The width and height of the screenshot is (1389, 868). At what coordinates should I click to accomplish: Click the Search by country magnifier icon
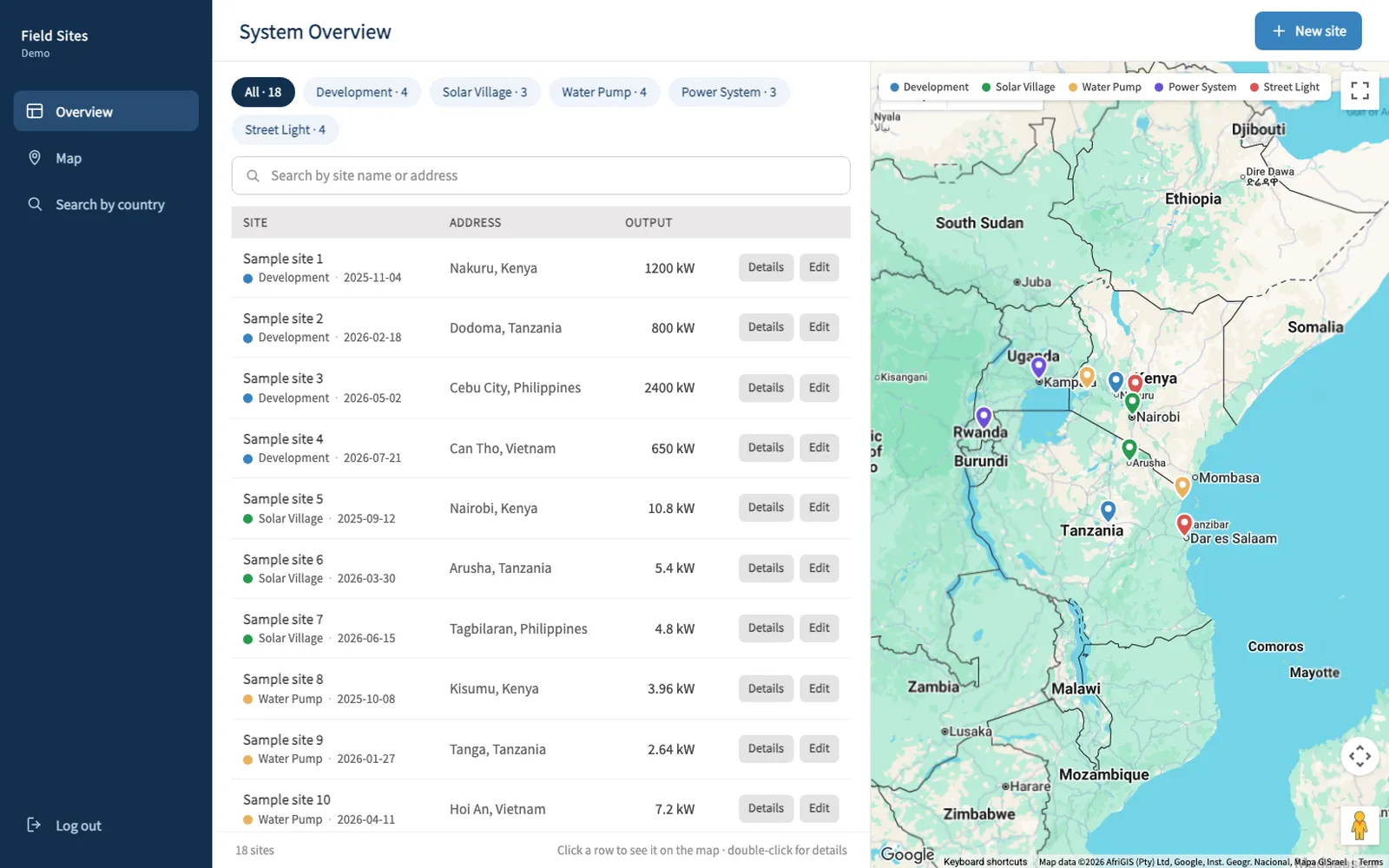point(35,204)
